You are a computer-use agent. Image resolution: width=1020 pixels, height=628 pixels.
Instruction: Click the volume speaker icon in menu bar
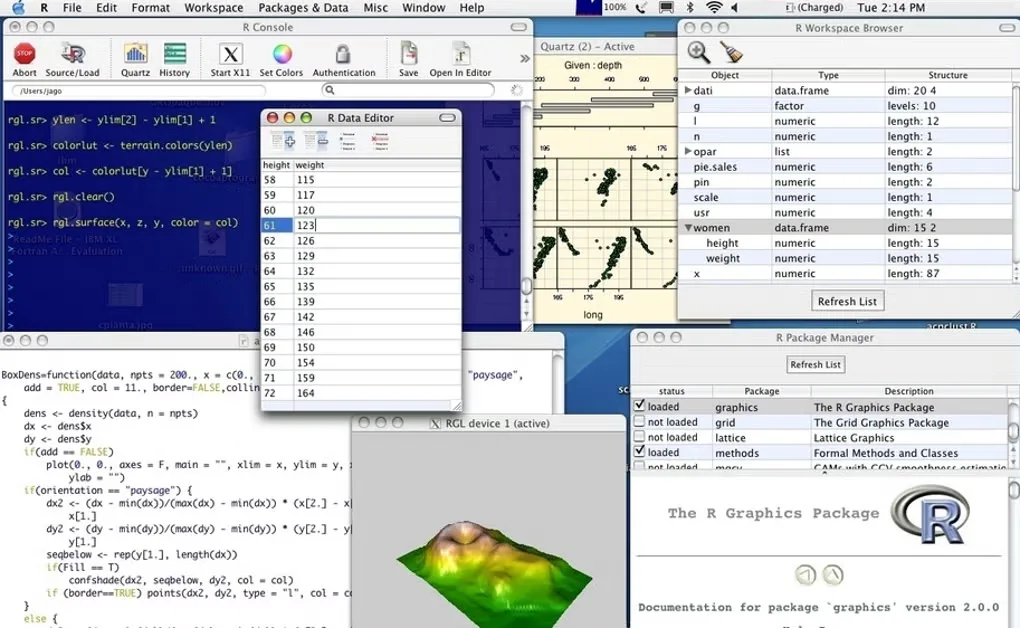tap(734, 8)
